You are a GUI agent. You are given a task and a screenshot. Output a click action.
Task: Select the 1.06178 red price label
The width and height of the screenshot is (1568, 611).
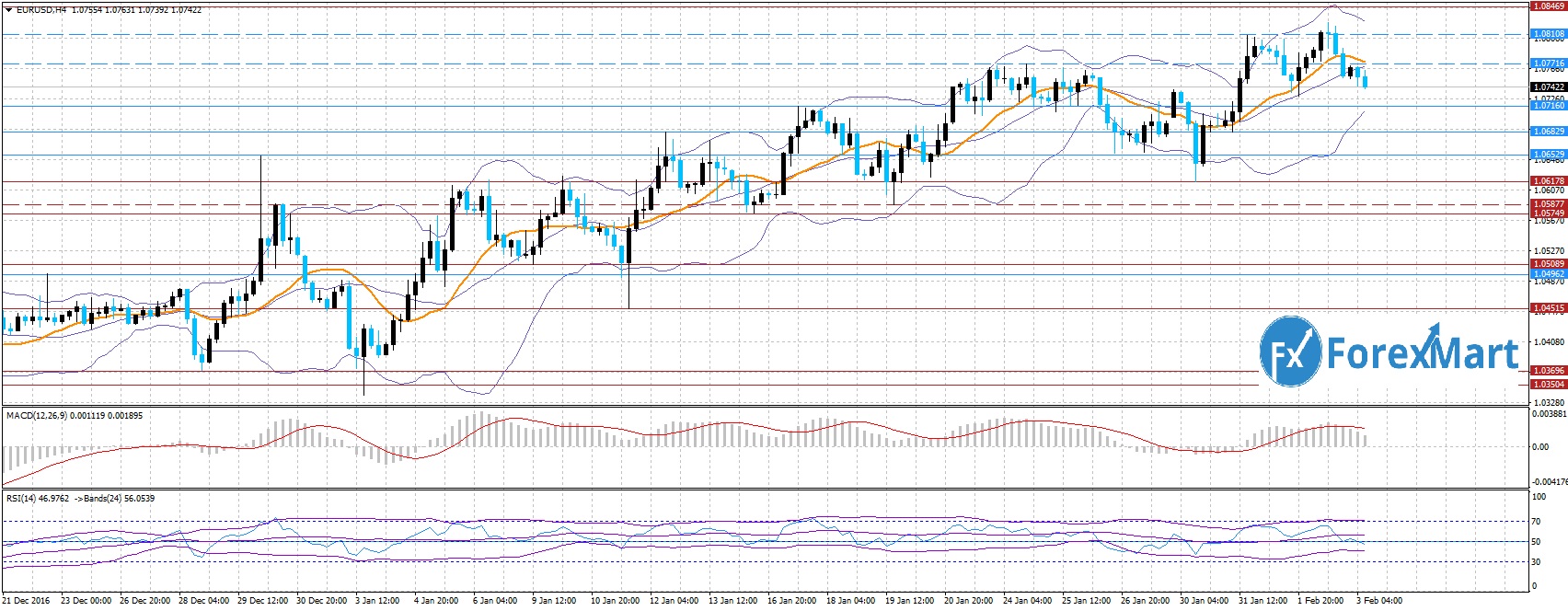[1548, 181]
